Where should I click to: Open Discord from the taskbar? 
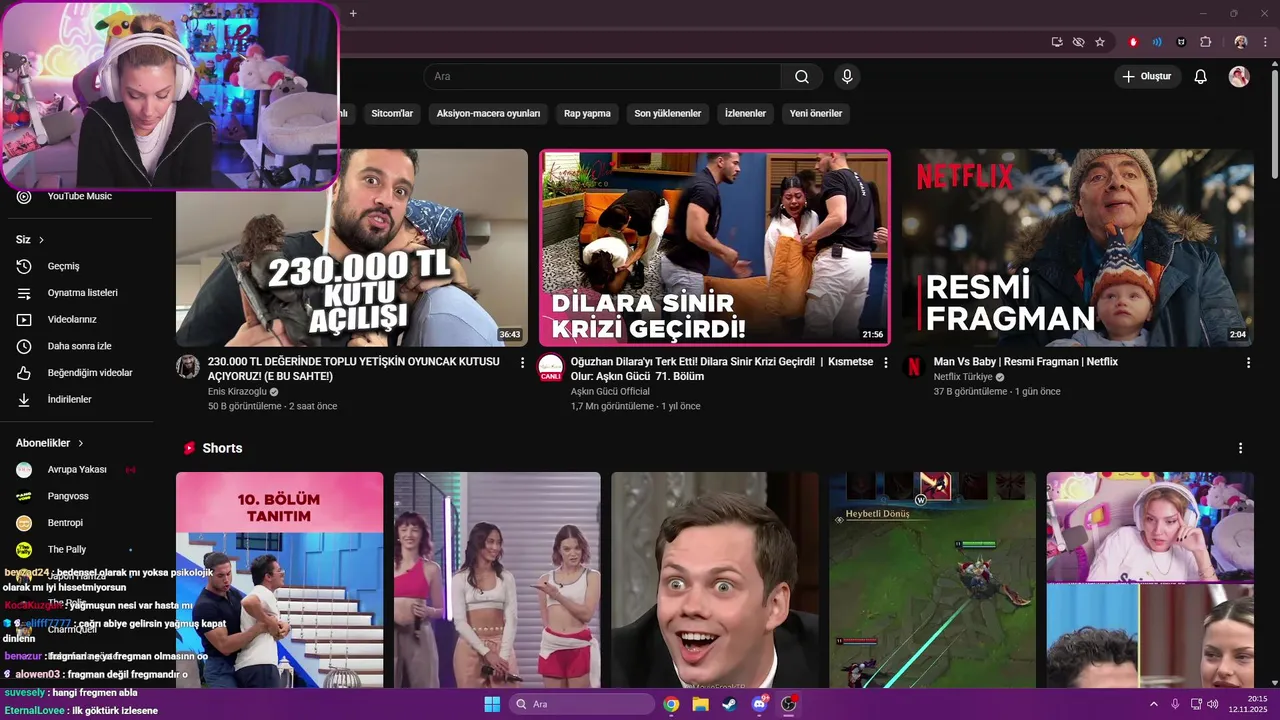coord(760,704)
